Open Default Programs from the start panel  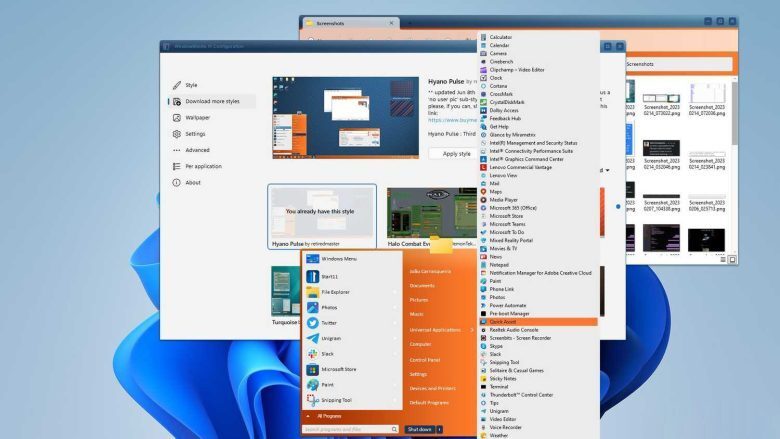click(429, 403)
